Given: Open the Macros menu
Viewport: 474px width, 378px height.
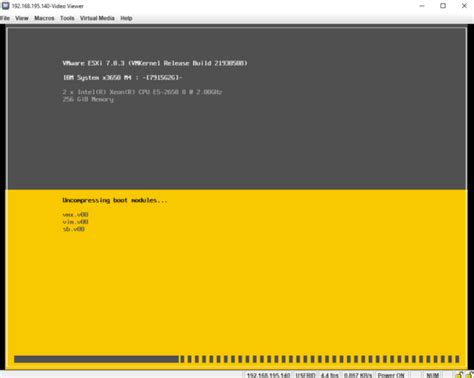Looking at the screenshot, I should 44,18.
